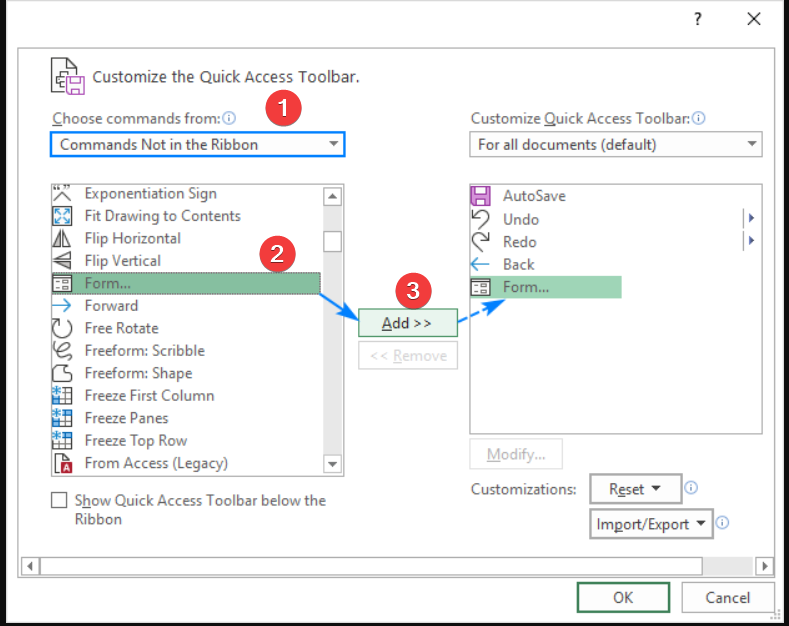The width and height of the screenshot is (789, 626).
Task: Click the commands list scrollbar thumb
Action: 332,241
